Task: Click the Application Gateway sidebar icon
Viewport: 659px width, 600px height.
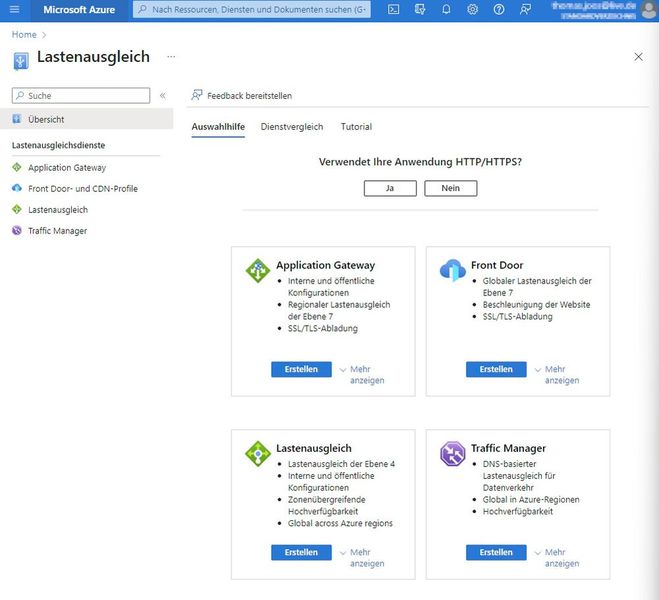Action: click(17, 167)
